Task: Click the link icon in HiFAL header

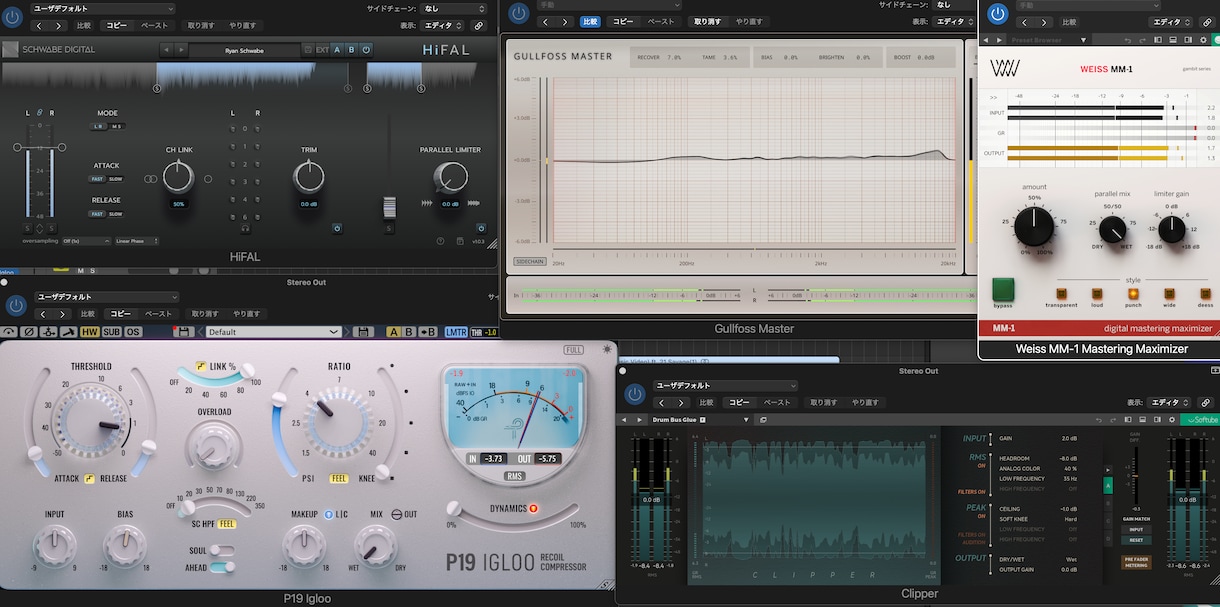Action: (x=478, y=25)
